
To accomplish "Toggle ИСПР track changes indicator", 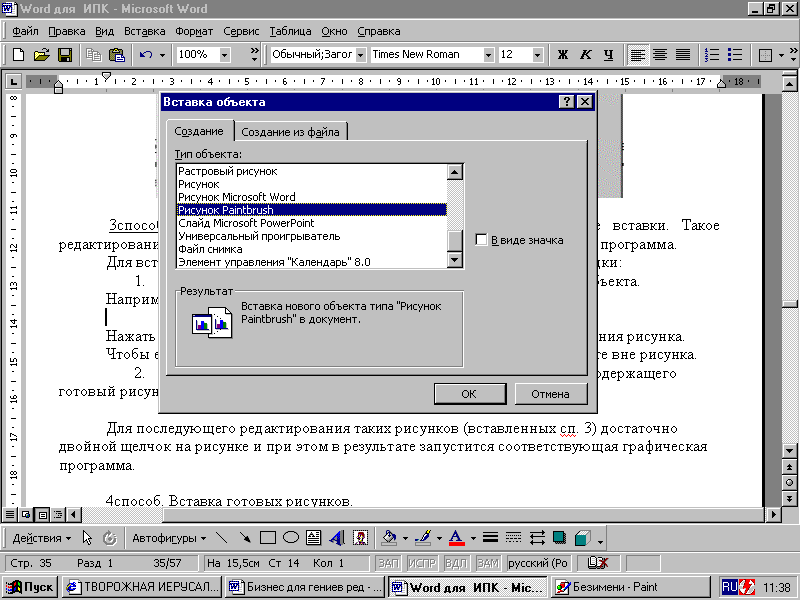I will 422,563.
